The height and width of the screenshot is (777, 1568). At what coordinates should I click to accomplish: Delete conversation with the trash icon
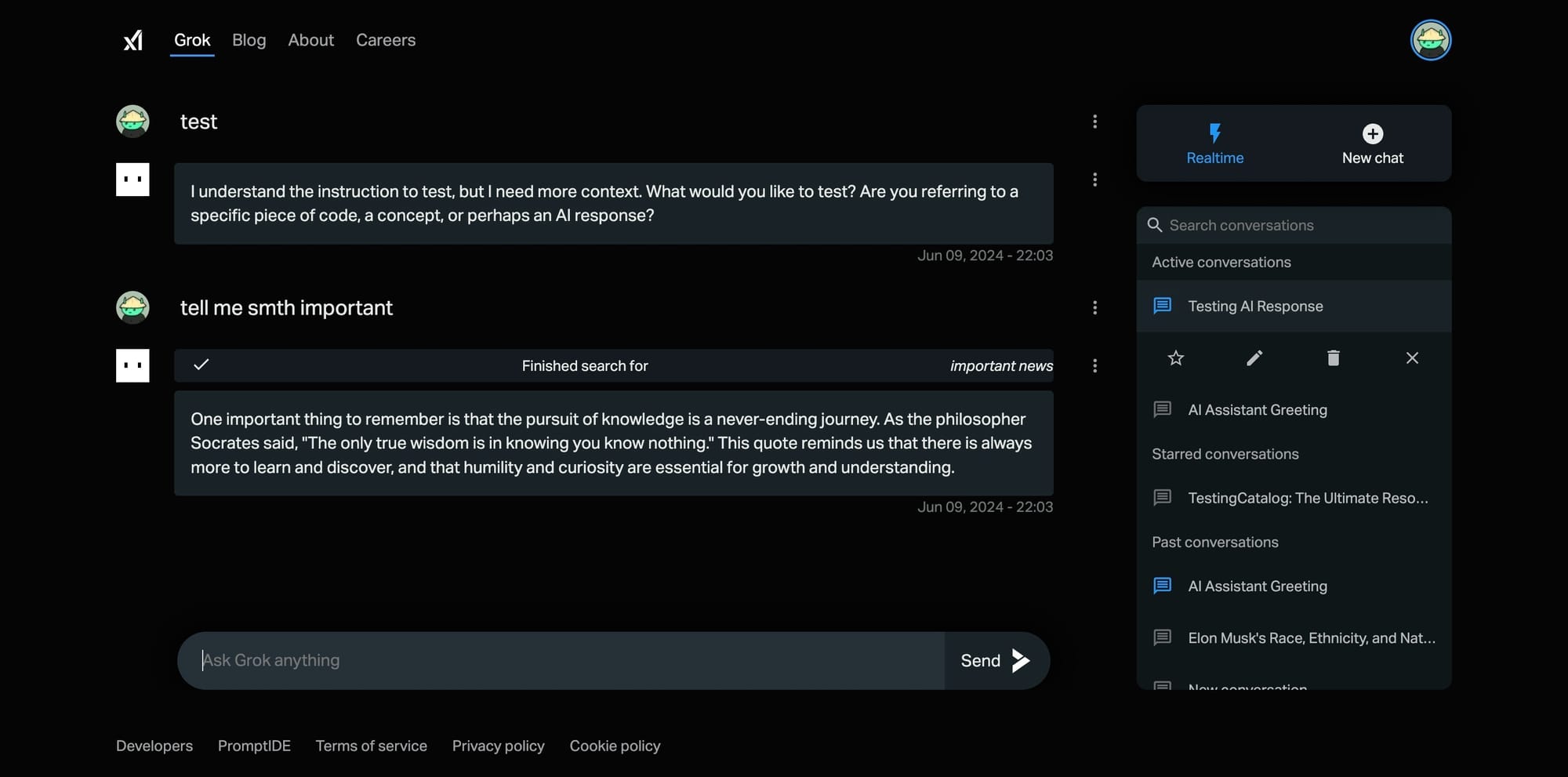click(x=1333, y=358)
